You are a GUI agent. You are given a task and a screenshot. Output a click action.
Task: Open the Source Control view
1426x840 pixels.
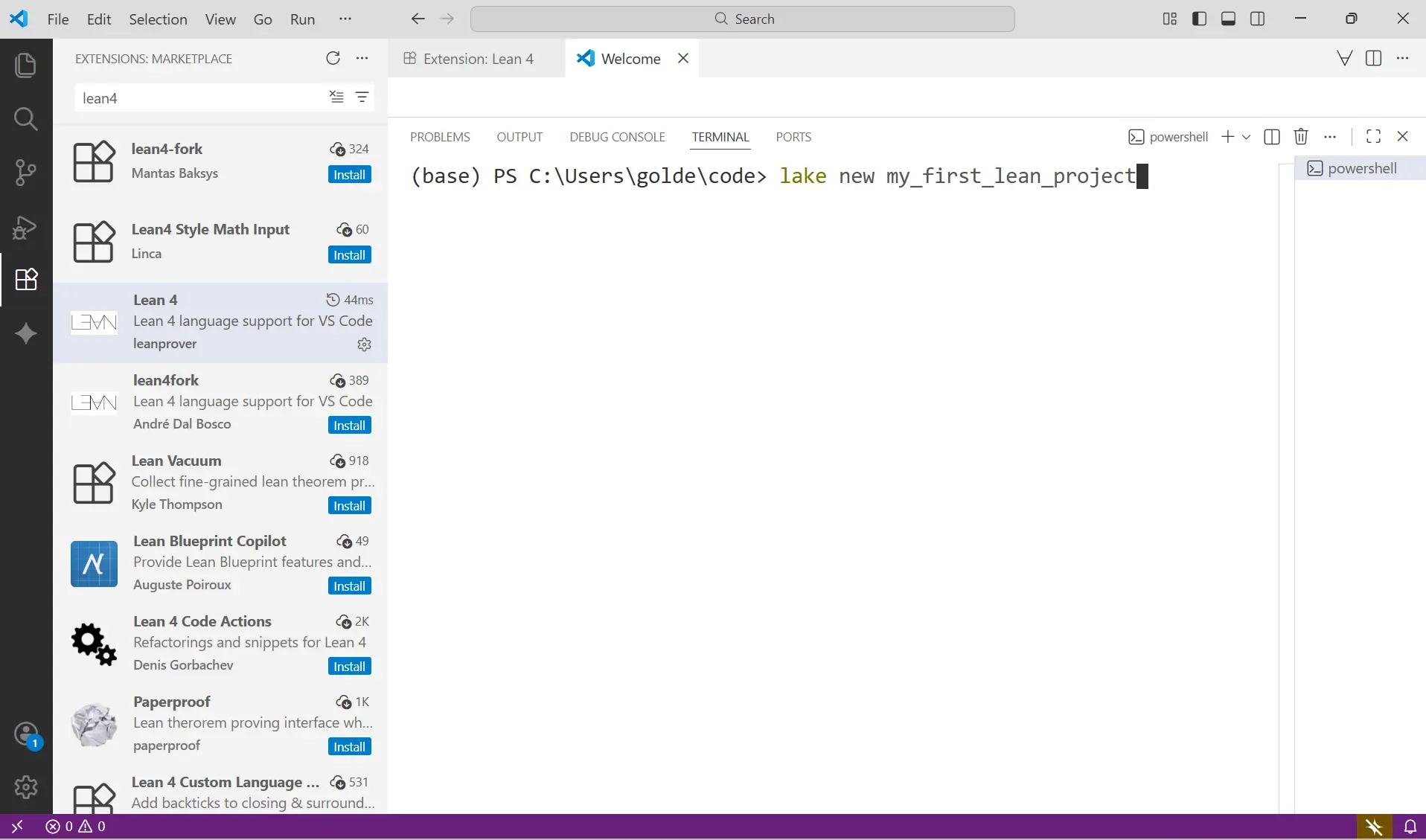[25, 173]
